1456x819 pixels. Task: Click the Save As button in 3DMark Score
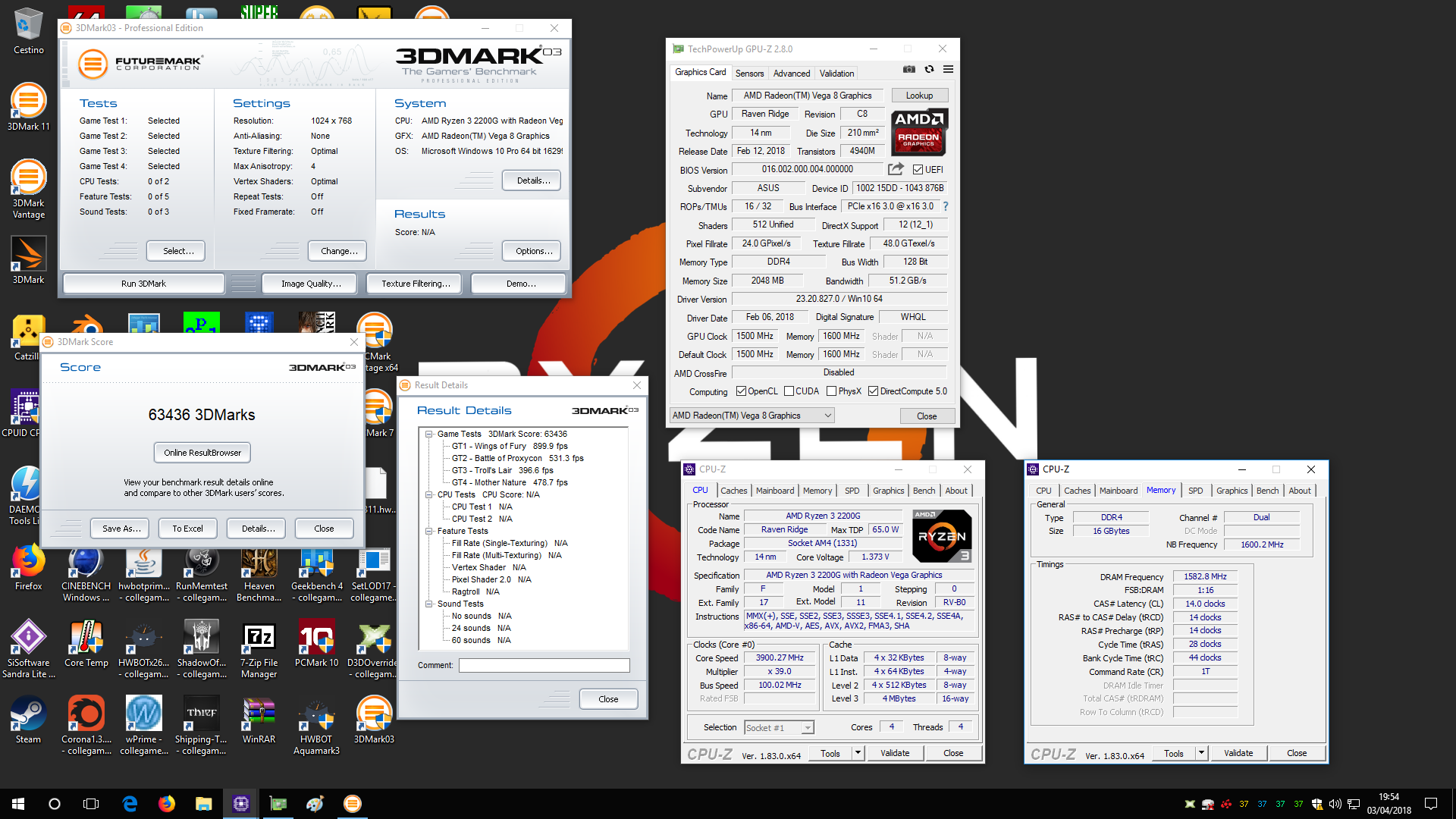[x=121, y=529]
